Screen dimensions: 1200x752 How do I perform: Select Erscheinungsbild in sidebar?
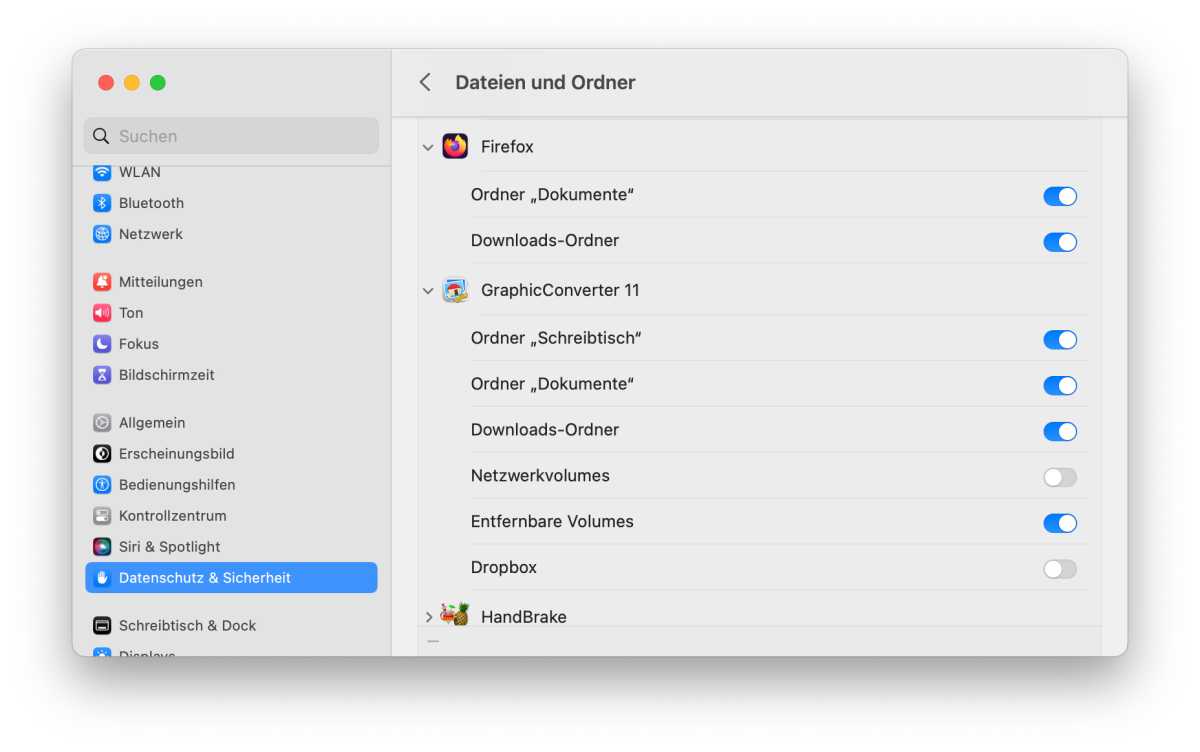tap(231, 454)
